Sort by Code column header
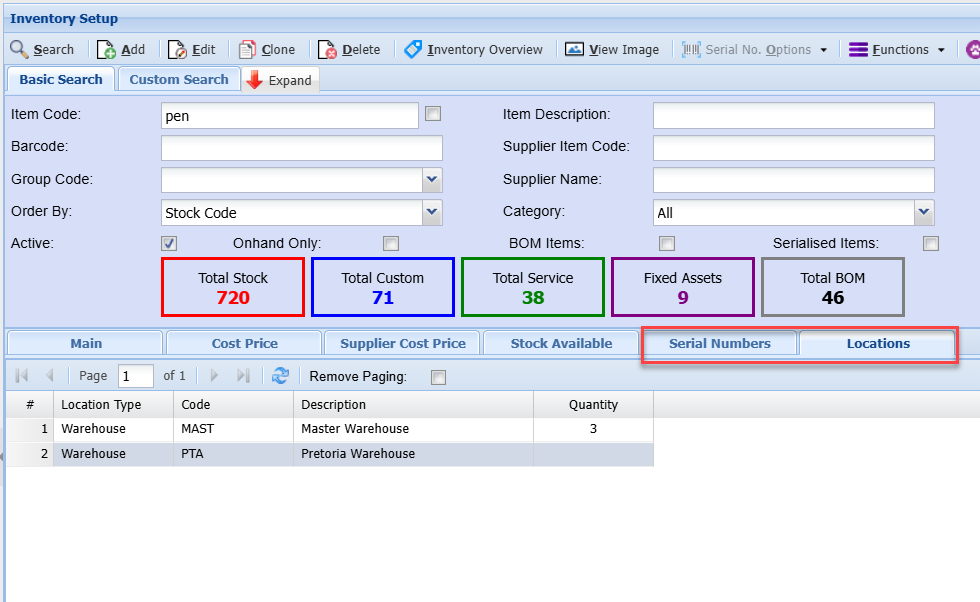 coord(233,404)
